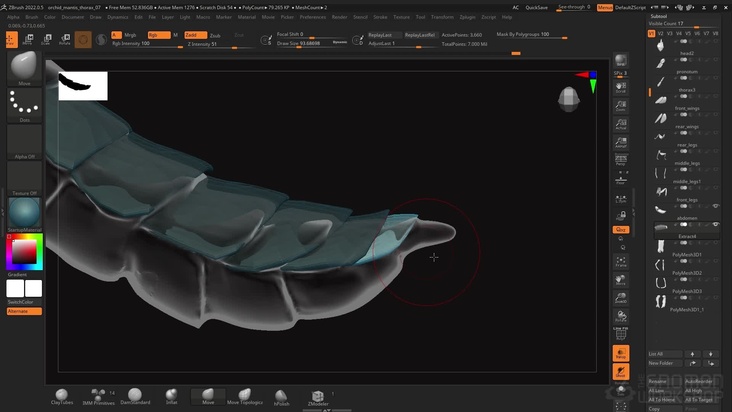Image resolution: width=732 pixels, height=412 pixels.
Task: Open the Zplugin menu
Action: coord(467,17)
